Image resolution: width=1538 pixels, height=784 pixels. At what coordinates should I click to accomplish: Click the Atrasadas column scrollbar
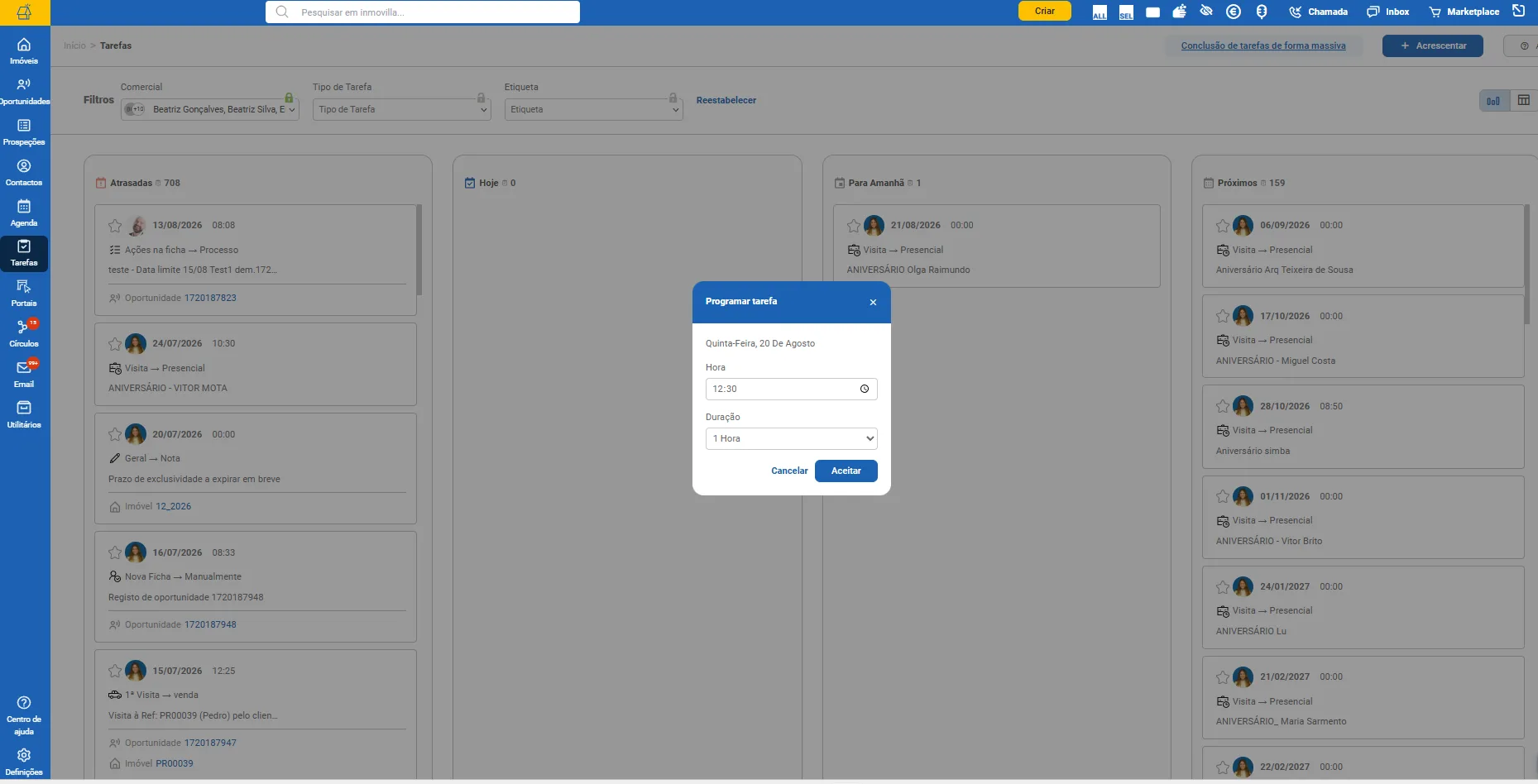(x=419, y=250)
